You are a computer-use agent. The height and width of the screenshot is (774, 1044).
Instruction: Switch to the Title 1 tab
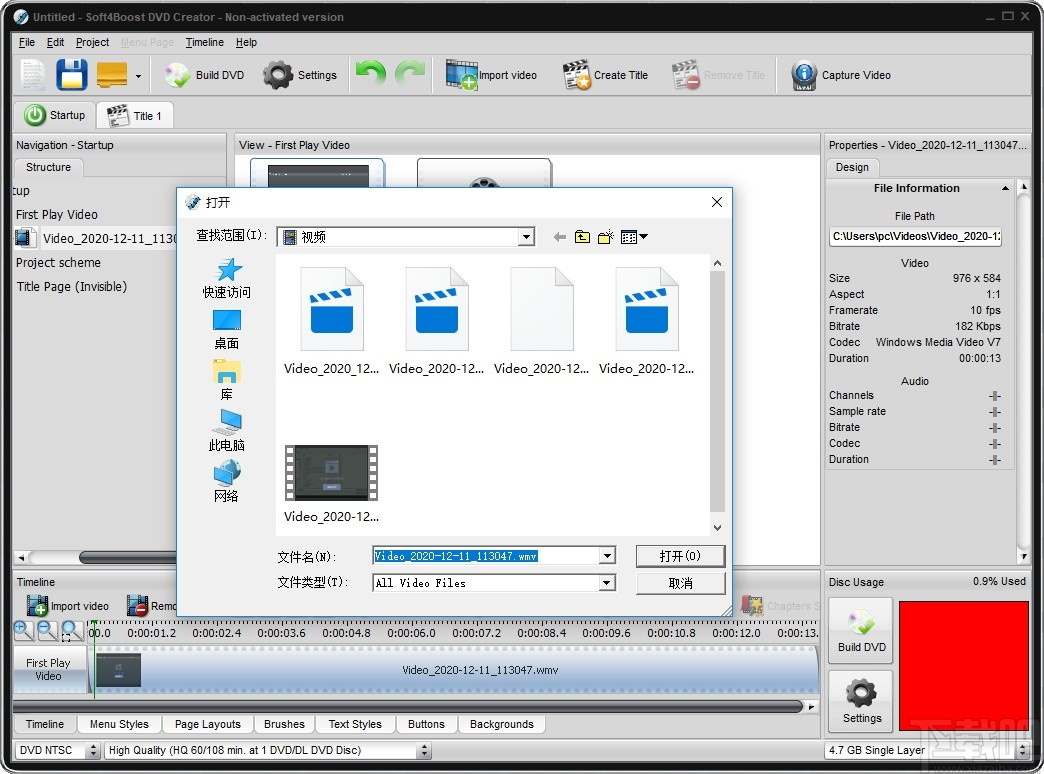[x=134, y=115]
